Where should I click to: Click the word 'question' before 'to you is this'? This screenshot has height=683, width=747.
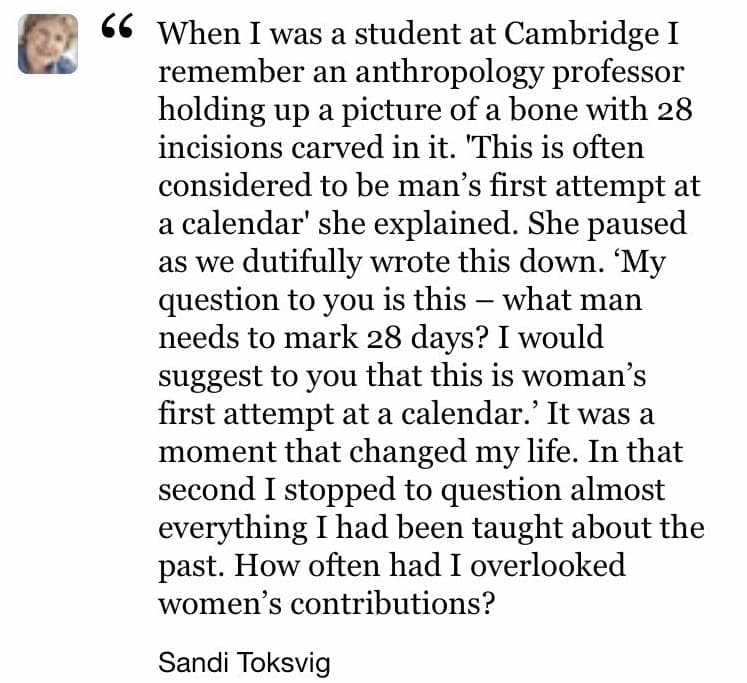tap(218, 300)
